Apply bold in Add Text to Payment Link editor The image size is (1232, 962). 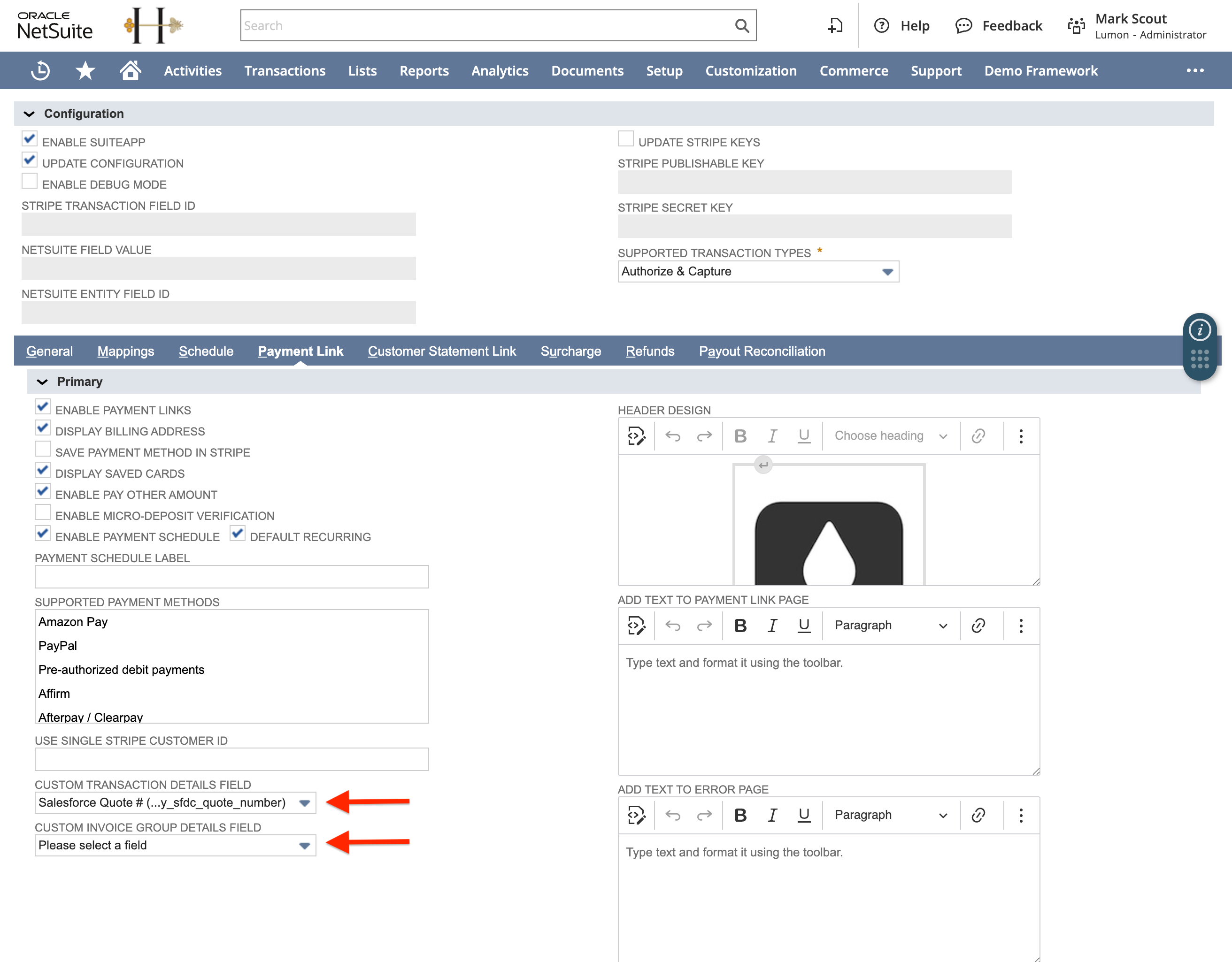[740, 625]
